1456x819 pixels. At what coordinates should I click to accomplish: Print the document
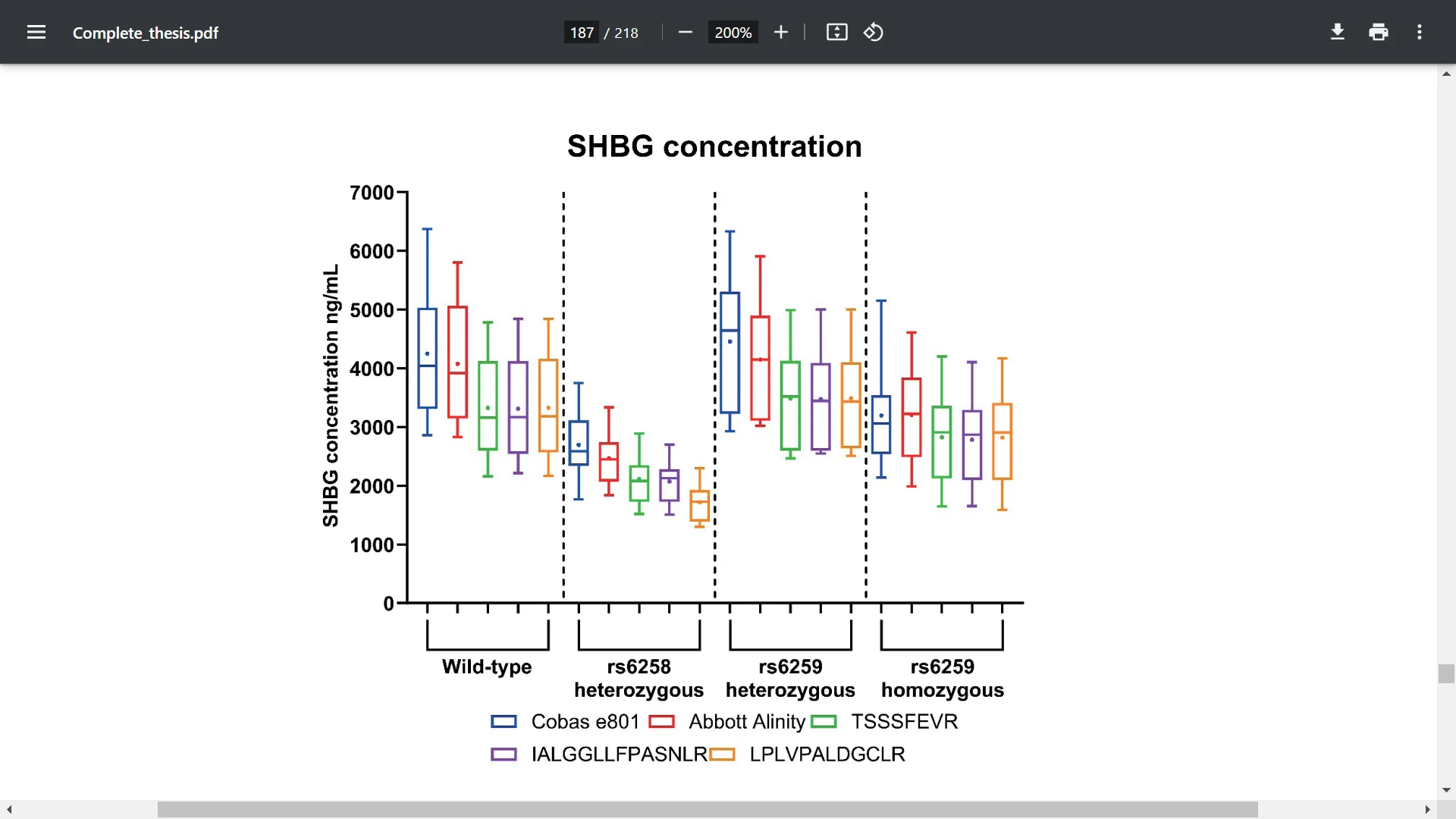(x=1379, y=33)
